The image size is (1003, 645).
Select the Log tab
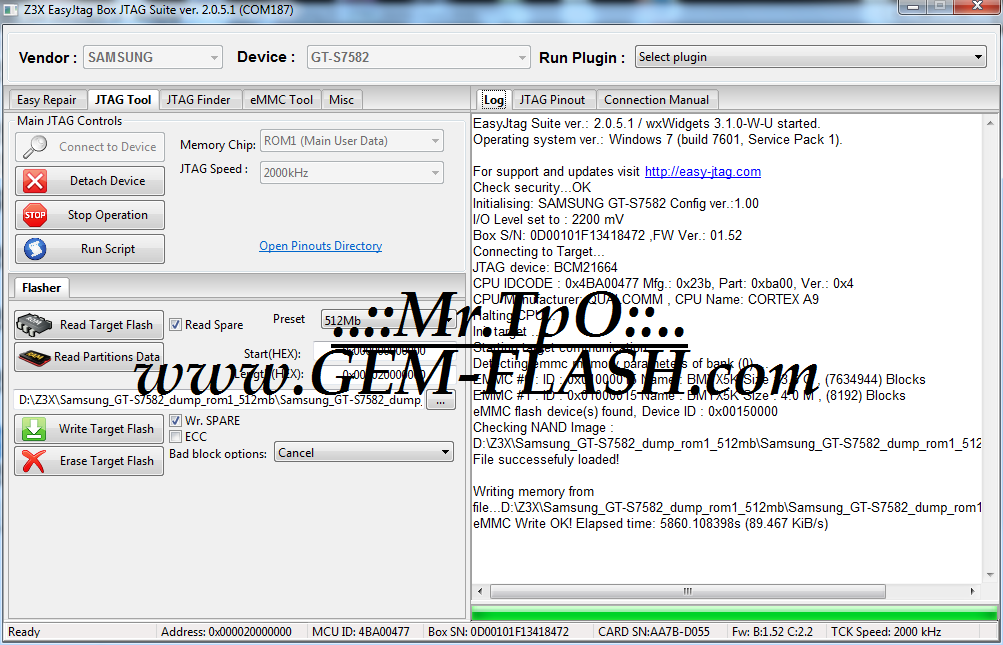tap(493, 100)
